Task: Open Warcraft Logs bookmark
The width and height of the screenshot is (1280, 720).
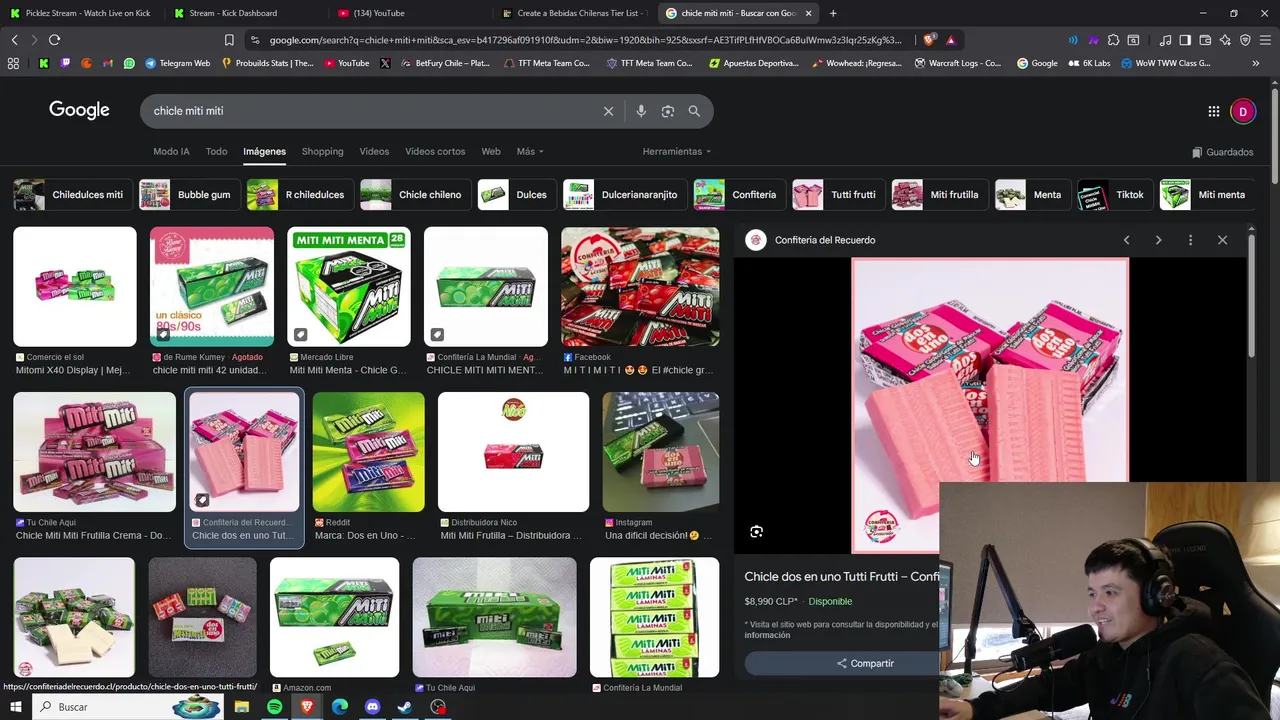Action: pyautogui.click(x=958, y=63)
